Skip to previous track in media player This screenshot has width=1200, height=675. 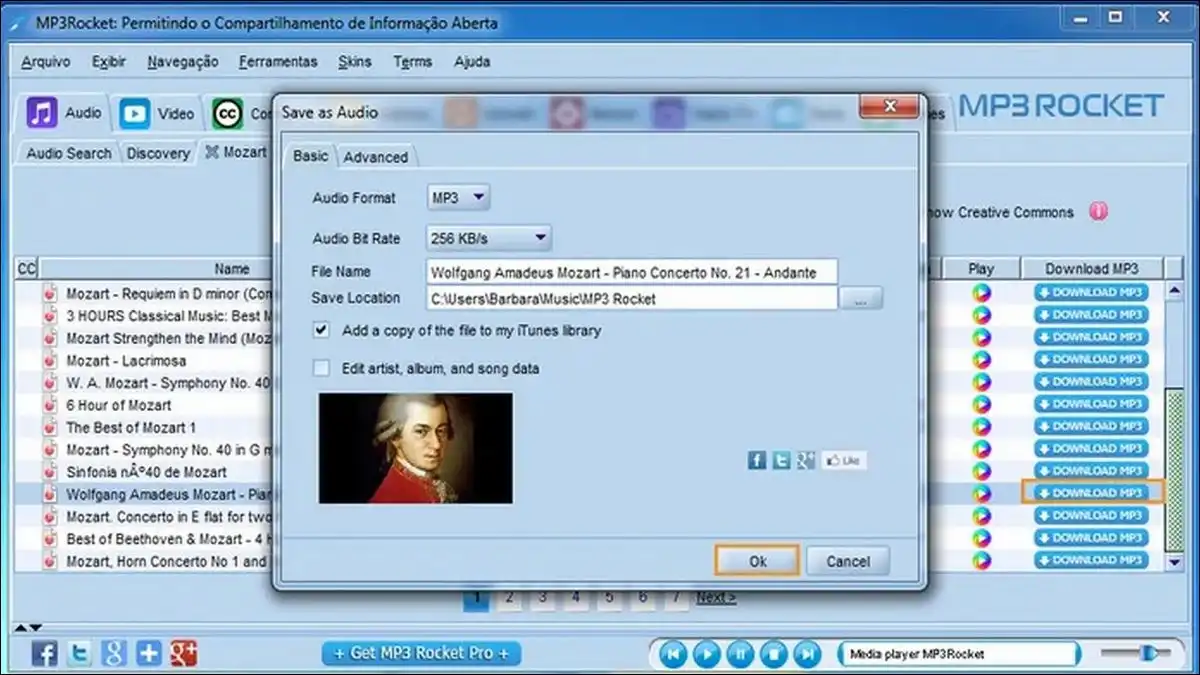[674, 654]
